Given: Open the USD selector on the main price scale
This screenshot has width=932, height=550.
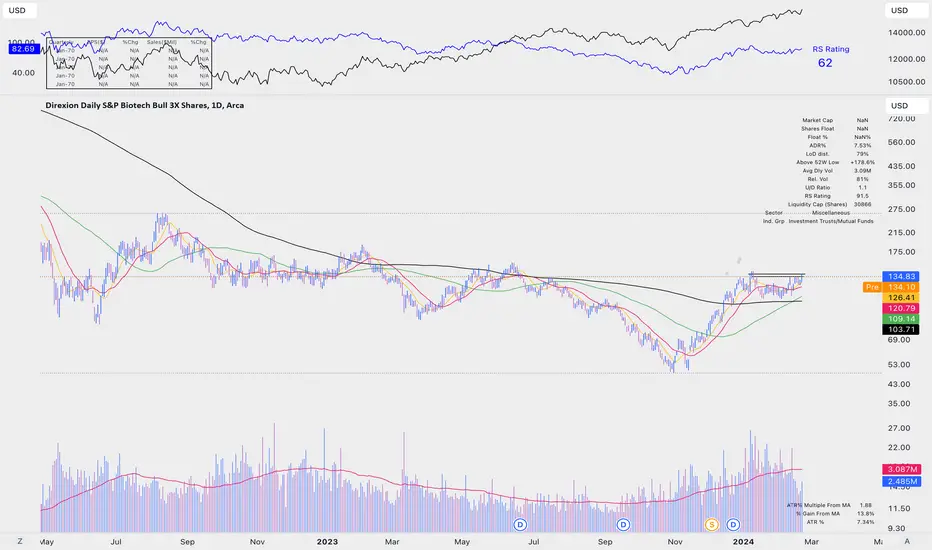Looking at the screenshot, I should pos(906,105).
